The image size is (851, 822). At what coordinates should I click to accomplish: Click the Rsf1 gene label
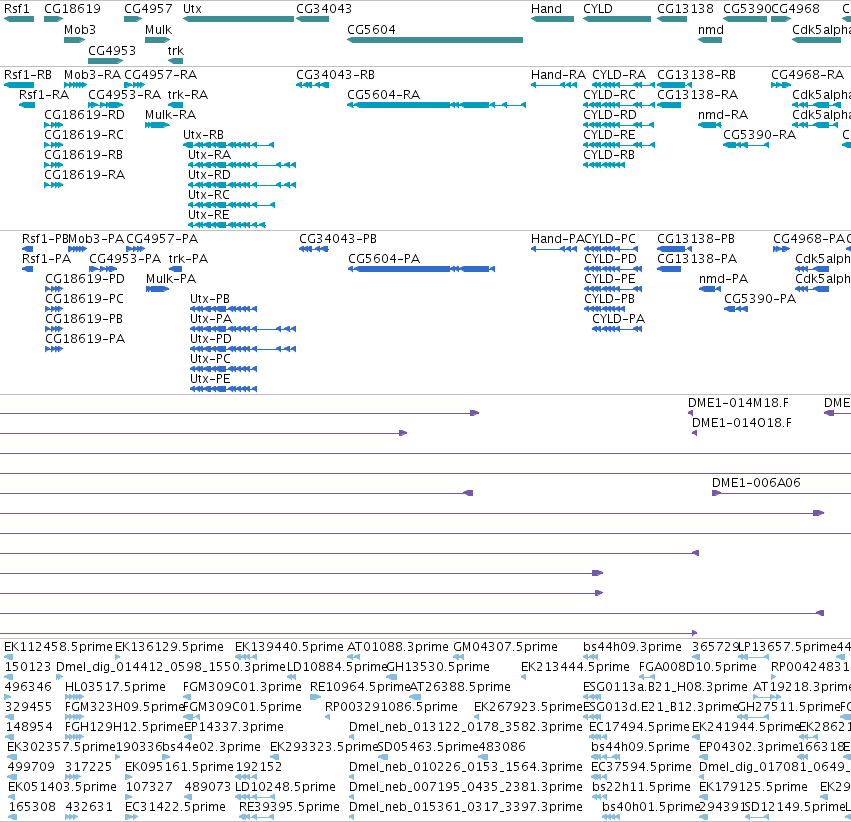point(17,9)
